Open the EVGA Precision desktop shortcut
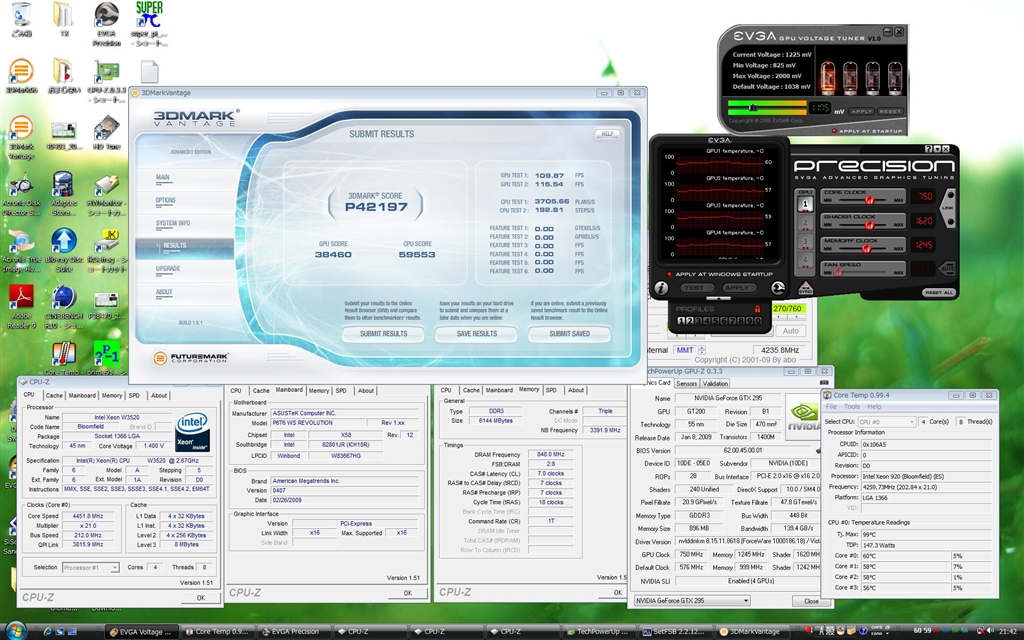The height and width of the screenshot is (640, 1024). [x=106, y=14]
